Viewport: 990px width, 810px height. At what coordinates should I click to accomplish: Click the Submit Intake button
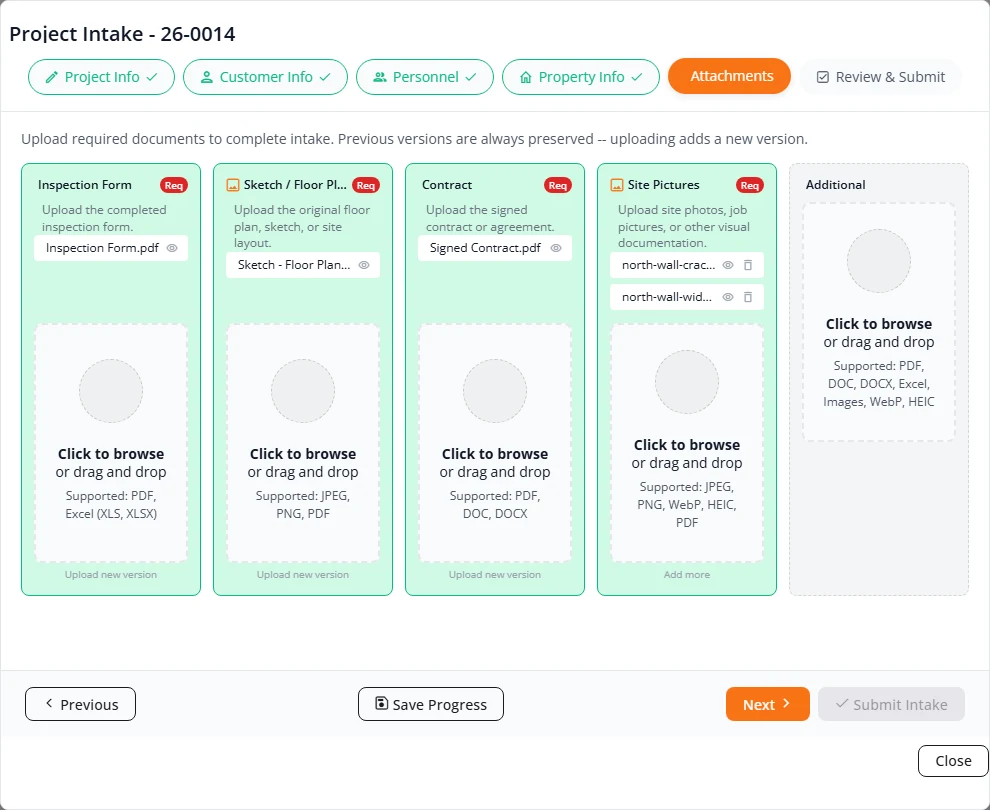[892, 704]
